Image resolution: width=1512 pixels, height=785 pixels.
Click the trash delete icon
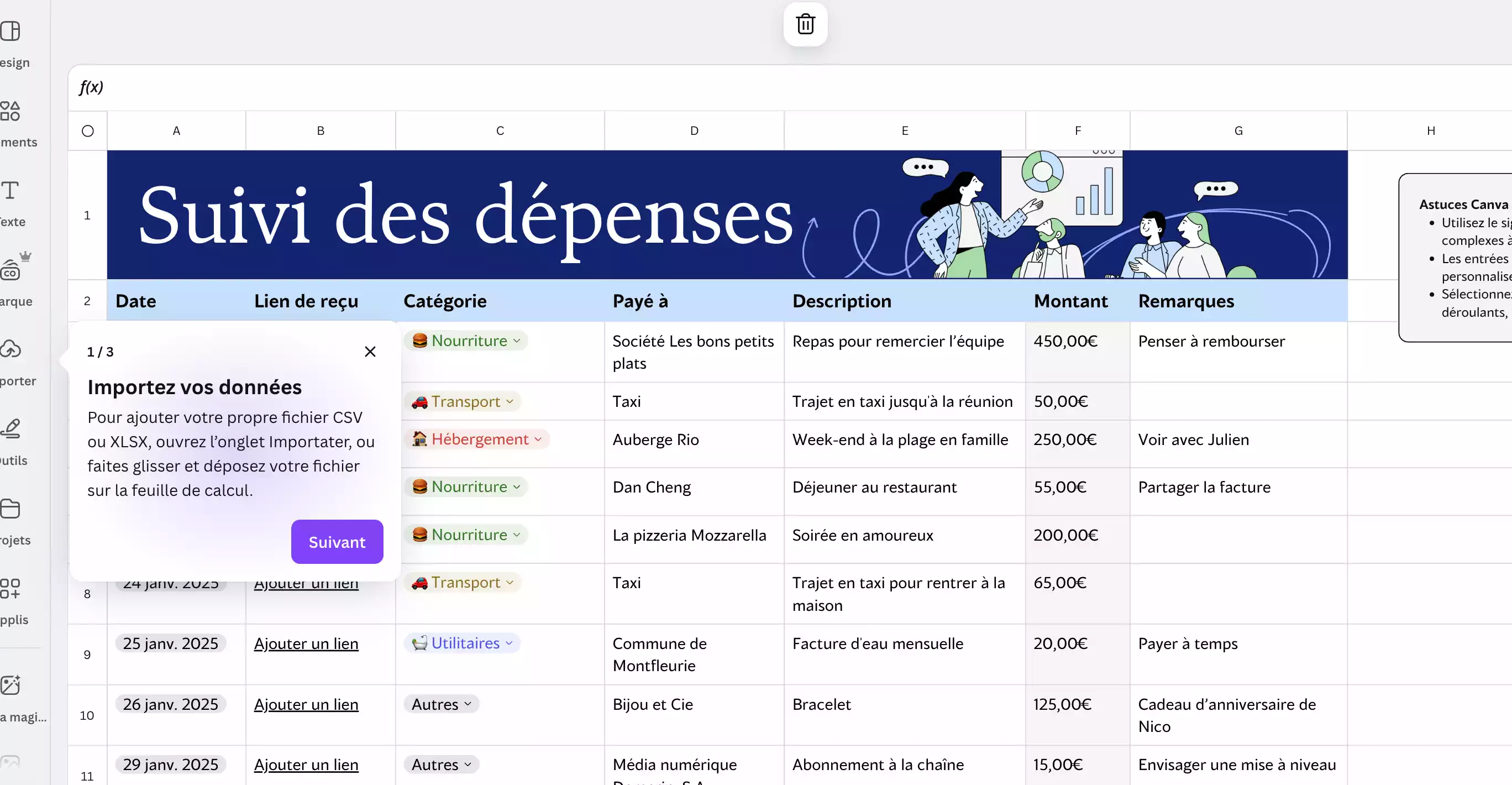click(805, 24)
